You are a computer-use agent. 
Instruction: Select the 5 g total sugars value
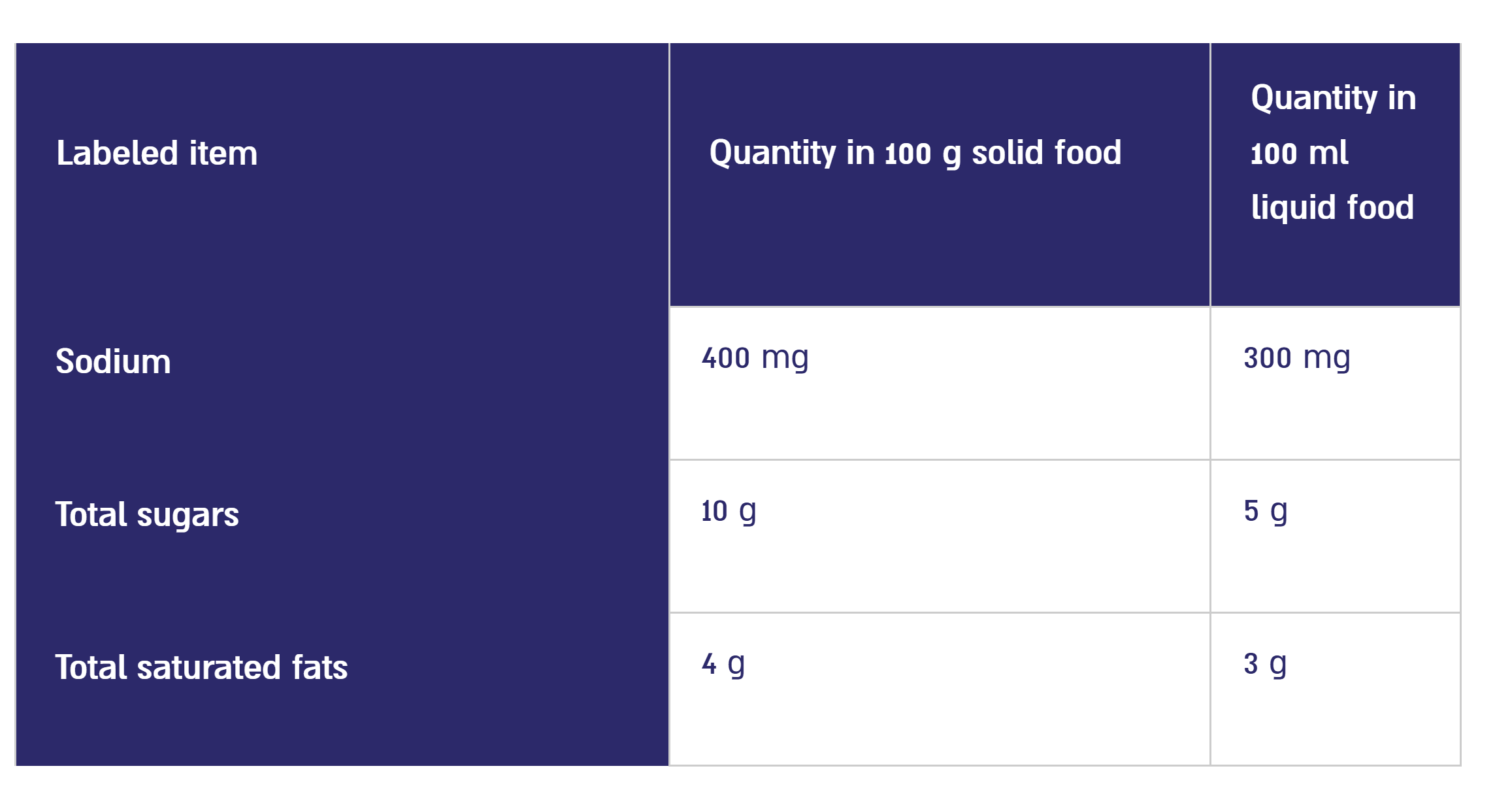1265,511
